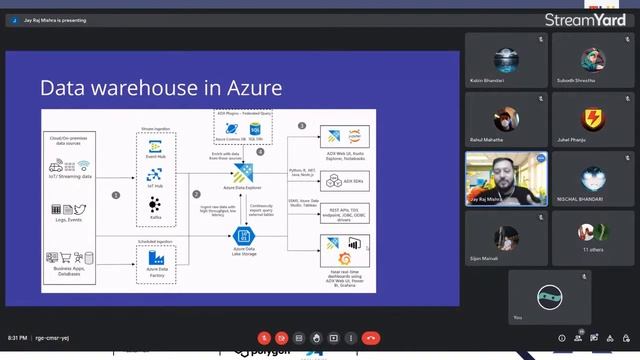Open the 11 others participant tile
Image resolution: width=640 pixels, height=360 pixels.
point(593,238)
